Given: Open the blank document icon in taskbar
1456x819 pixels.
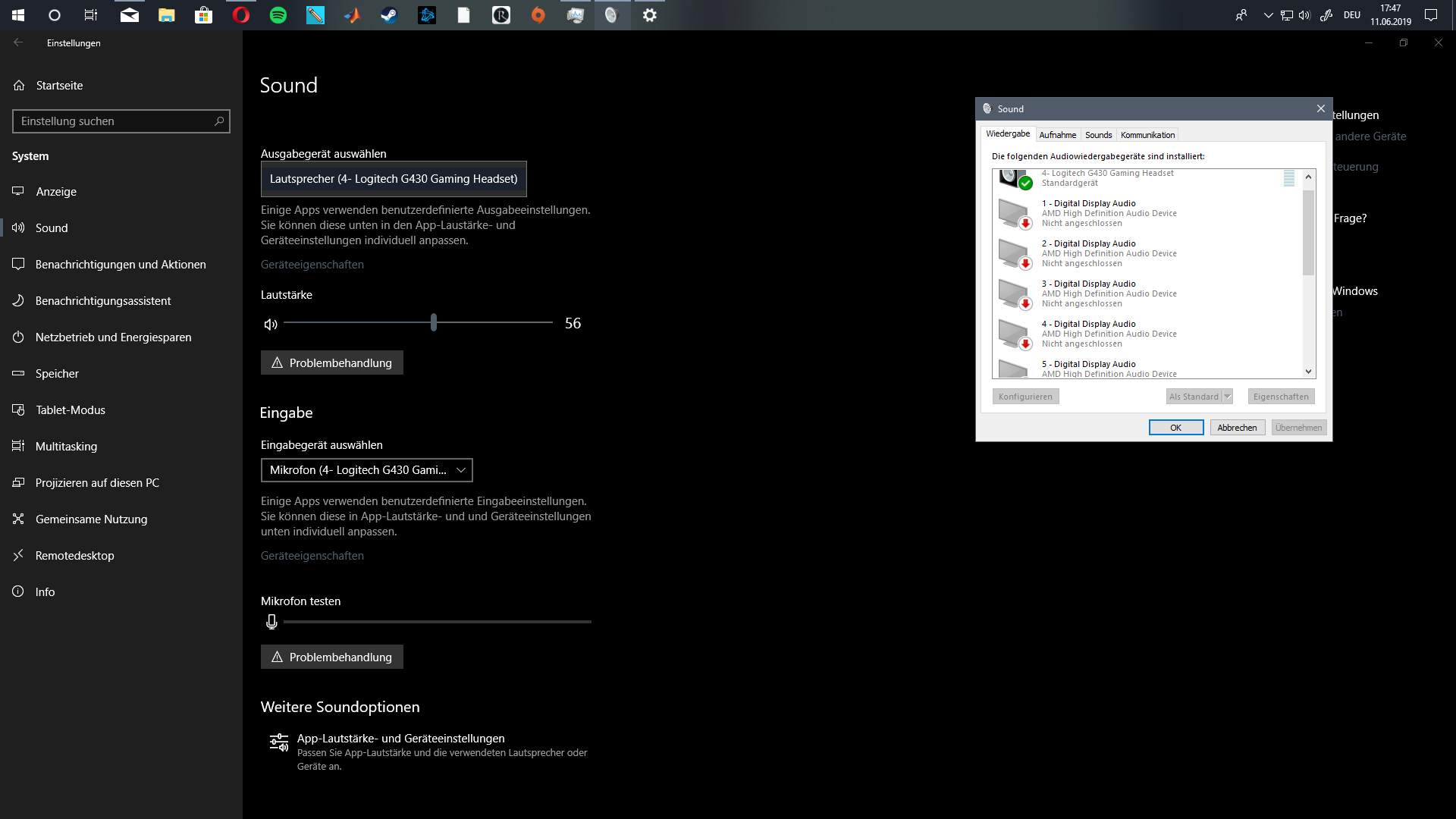Looking at the screenshot, I should [x=464, y=14].
